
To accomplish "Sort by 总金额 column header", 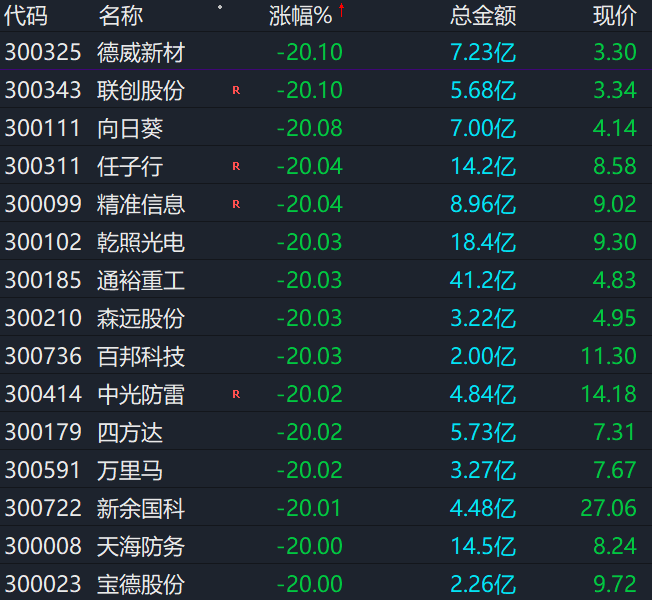I will 483,16.
